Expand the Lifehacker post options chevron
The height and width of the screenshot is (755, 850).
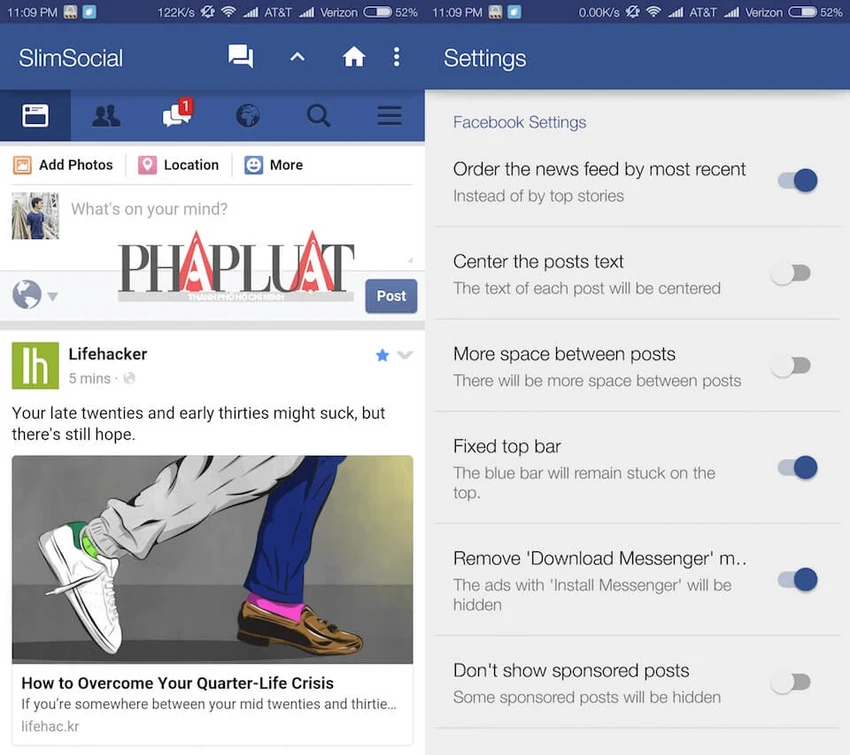pos(405,355)
